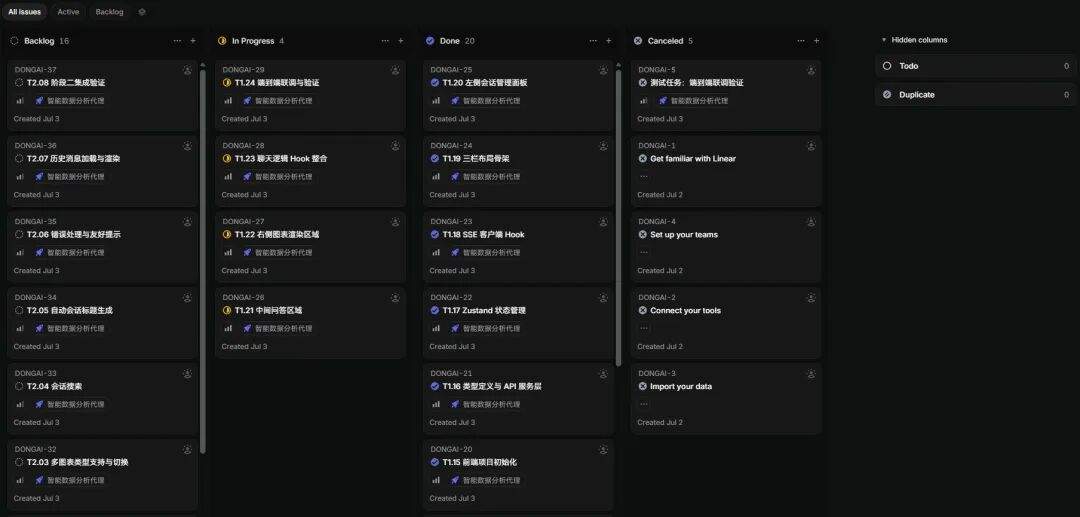
Task: Add new issue in Done column
Action: [x=608, y=41]
